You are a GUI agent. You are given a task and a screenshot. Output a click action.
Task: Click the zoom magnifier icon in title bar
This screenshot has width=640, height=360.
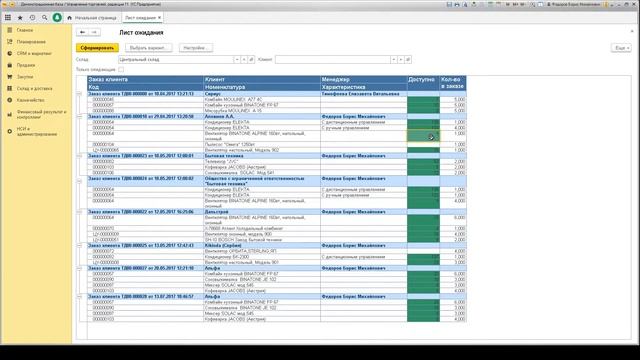click(532, 4)
